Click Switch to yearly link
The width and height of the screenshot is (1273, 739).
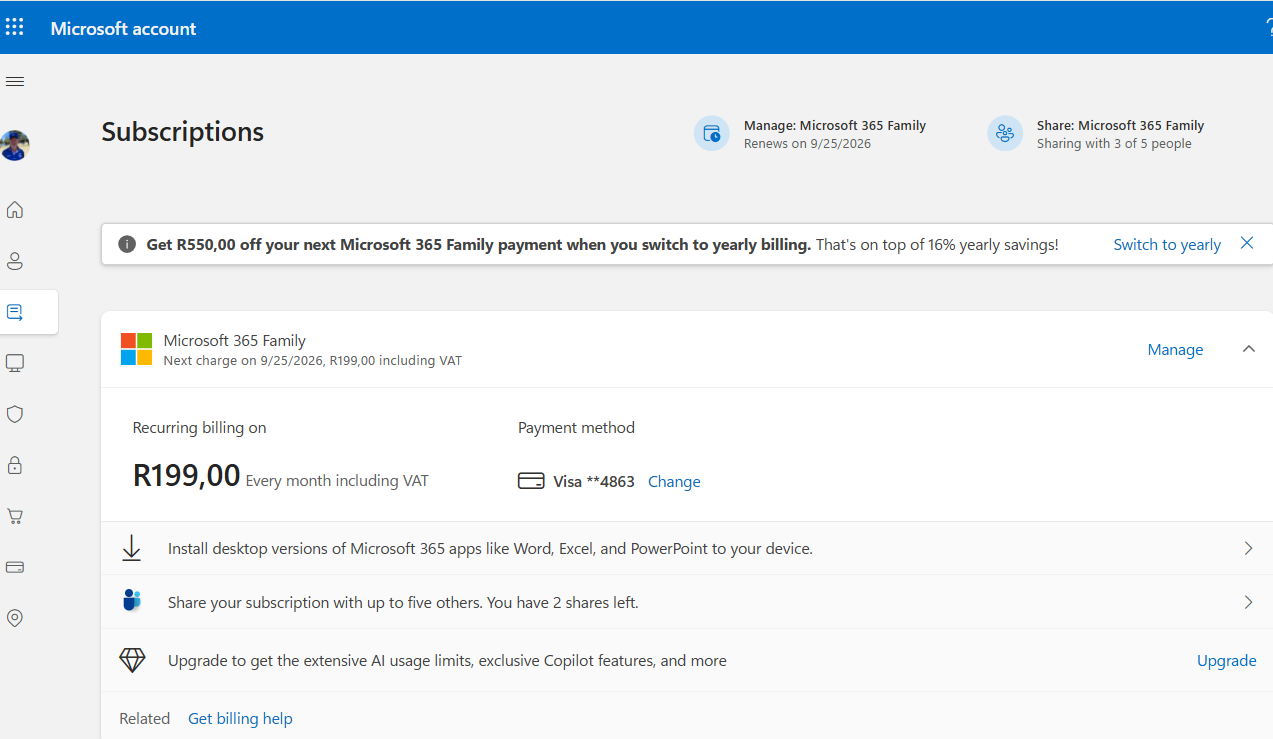pos(1167,245)
